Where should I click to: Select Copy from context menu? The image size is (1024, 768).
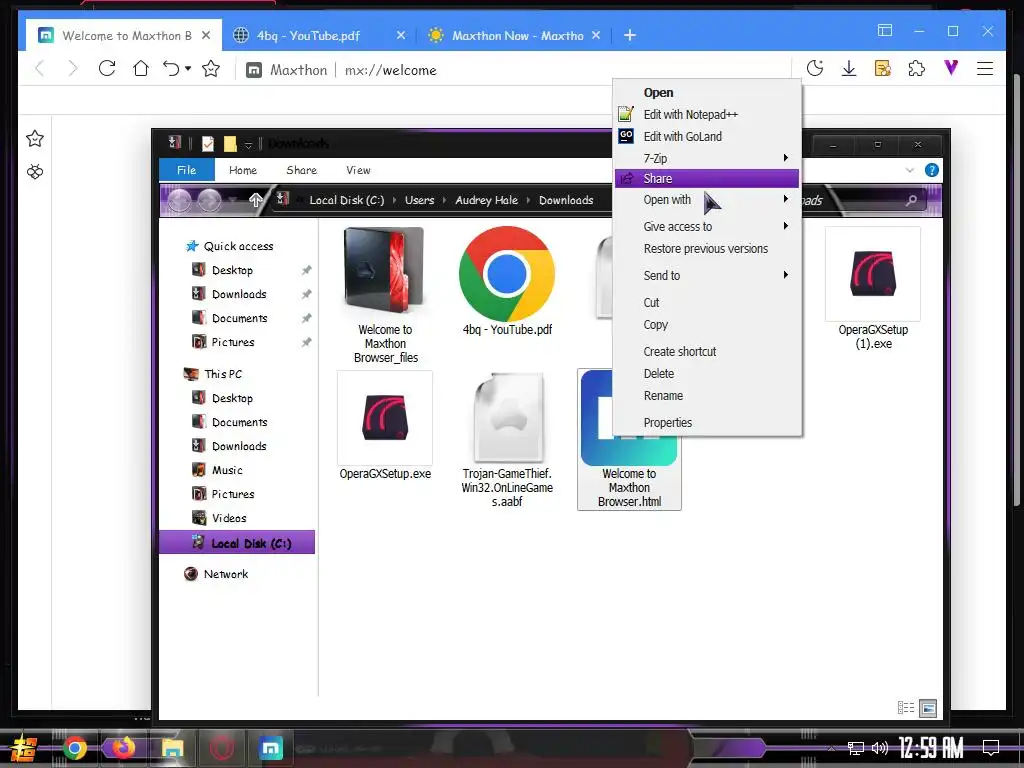click(707, 325)
